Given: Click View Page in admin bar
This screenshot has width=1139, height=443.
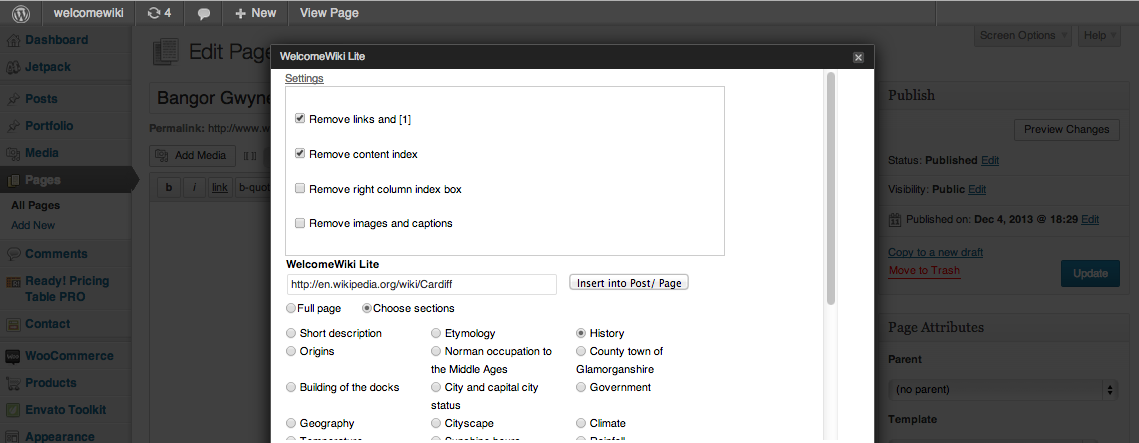Looking at the screenshot, I should [x=329, y=12].
